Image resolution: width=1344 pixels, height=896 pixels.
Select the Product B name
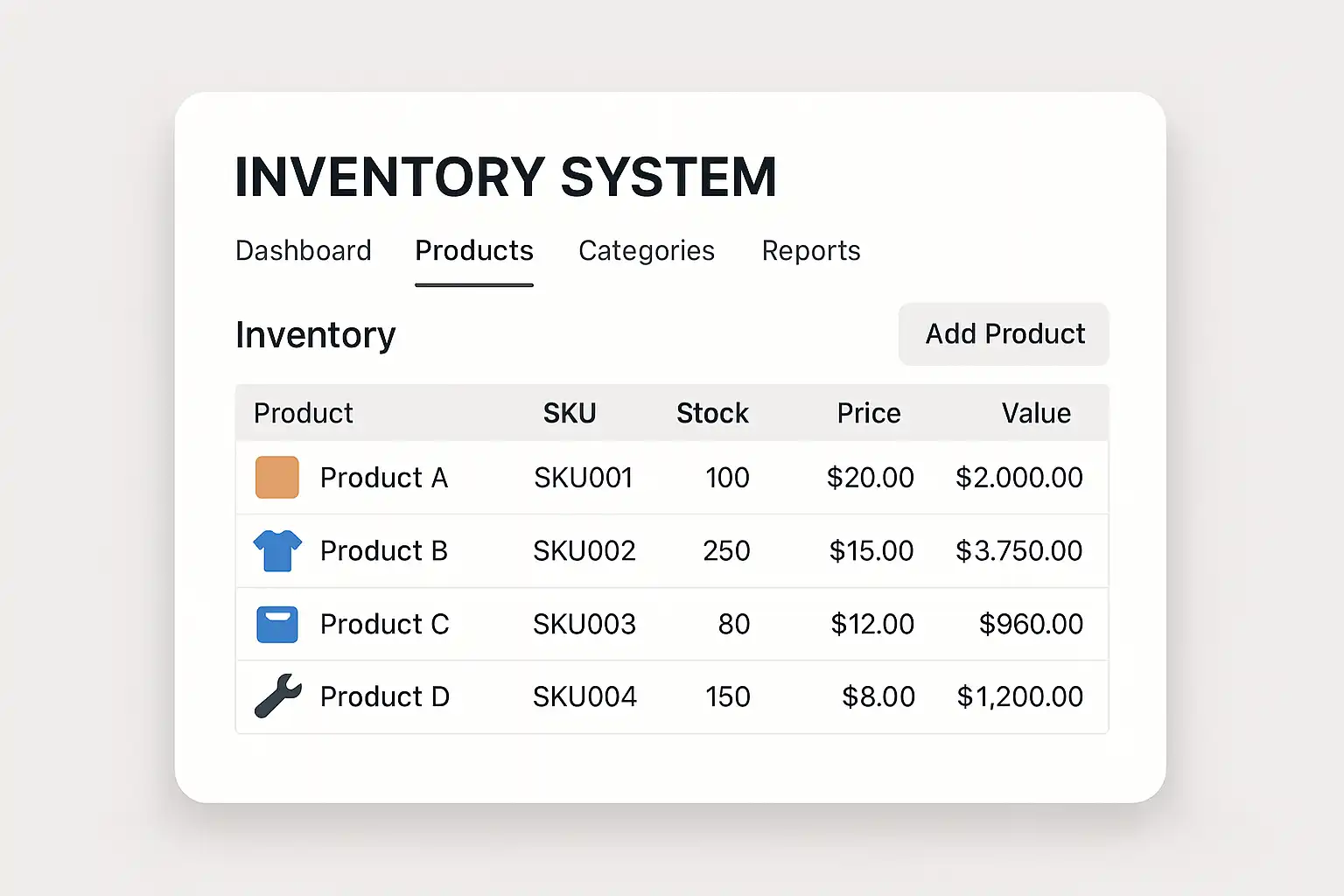pyautogui.click(x=384, y=551)
